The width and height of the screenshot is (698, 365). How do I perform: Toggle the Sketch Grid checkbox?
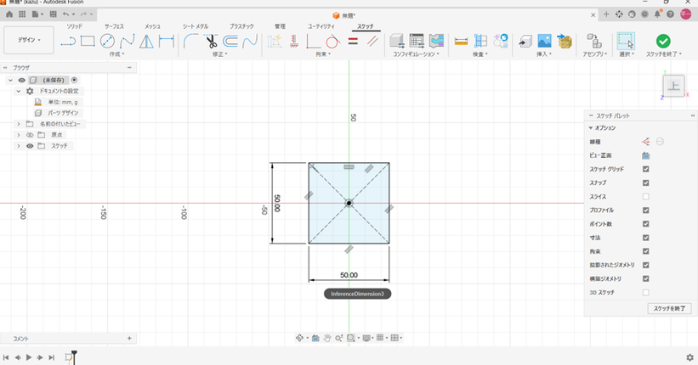coord(646,169)
